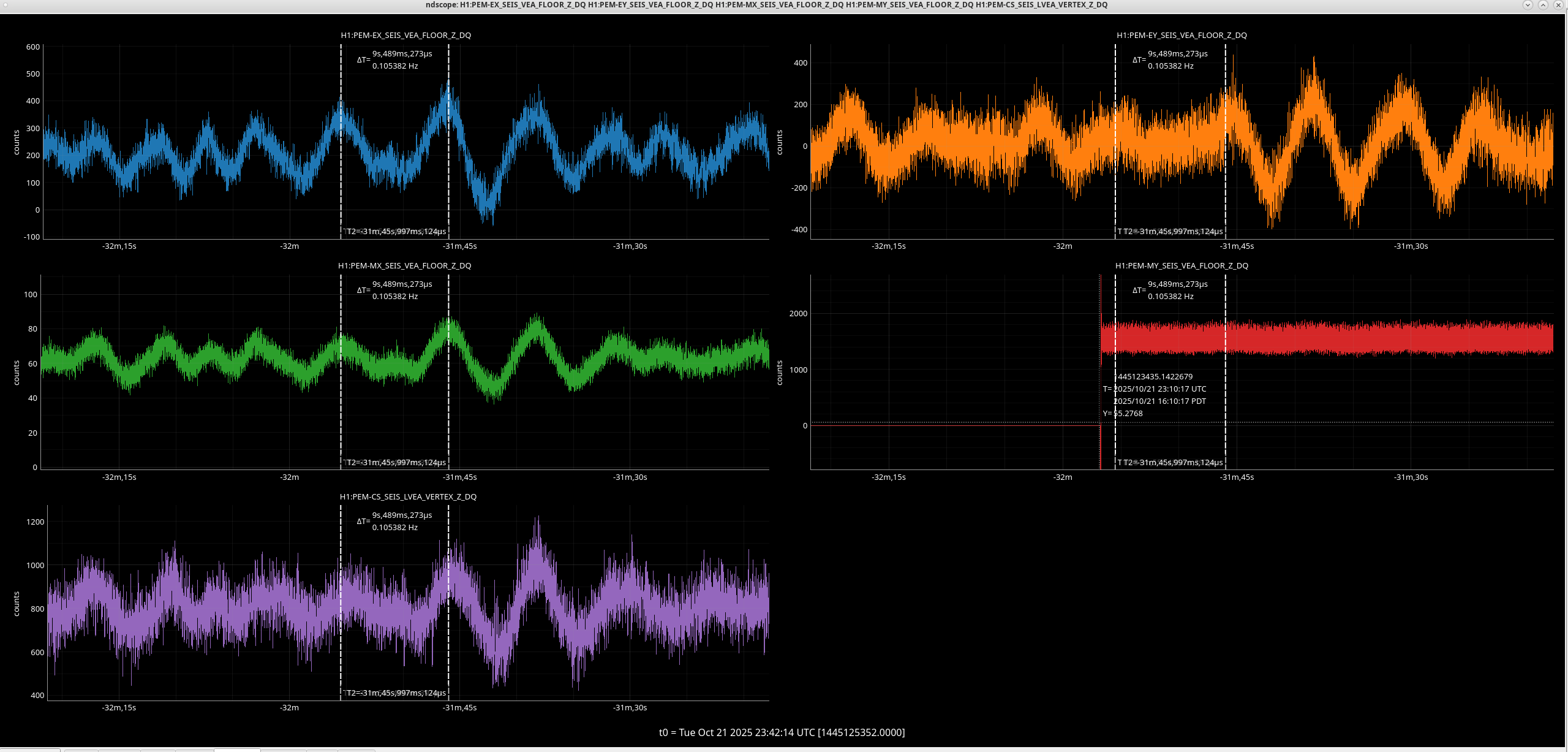Click the 0.105382 Hz readout in the MX plot

coord(395,297)
